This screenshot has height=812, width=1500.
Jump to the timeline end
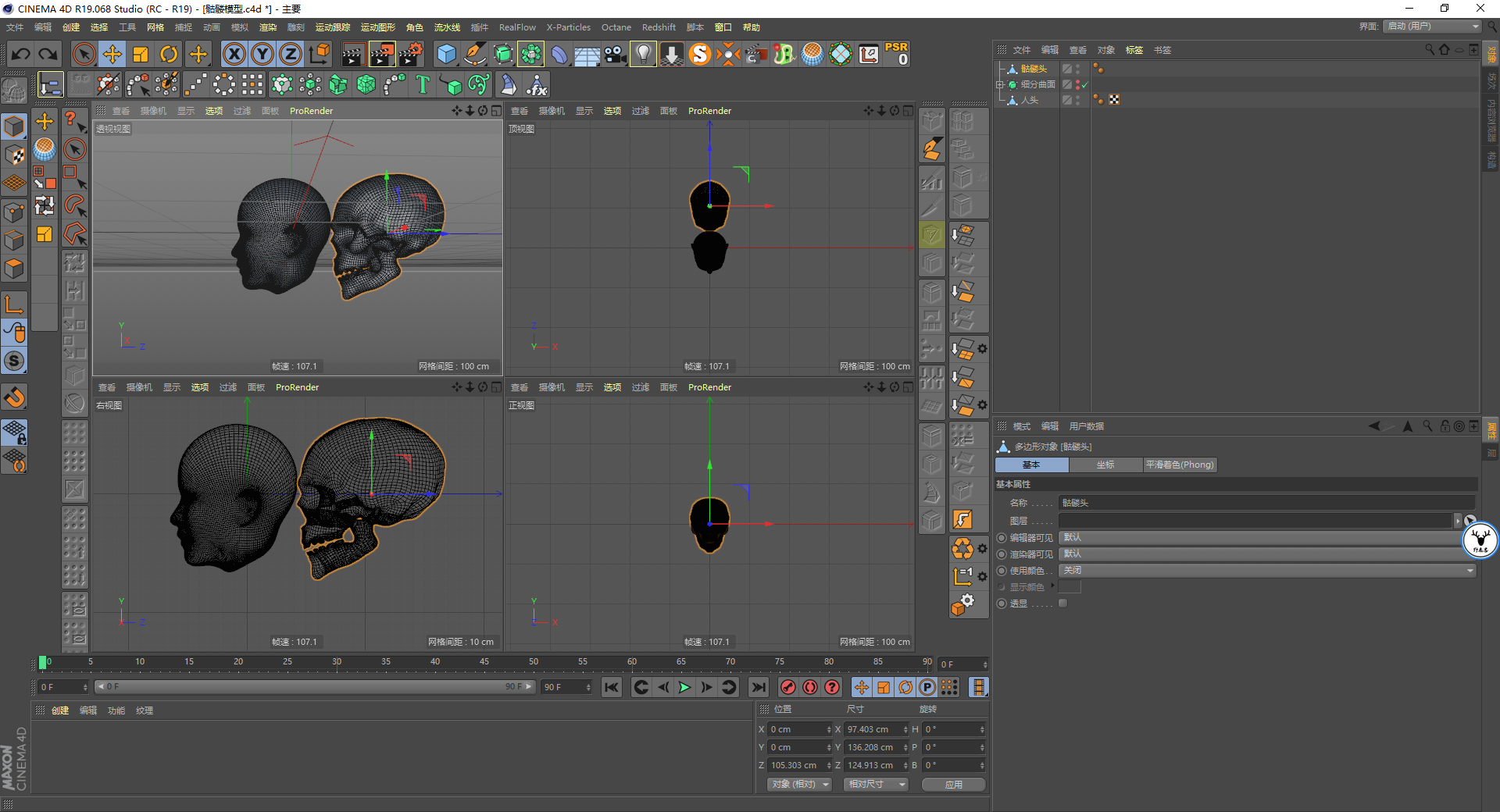(x=758, y=687)
